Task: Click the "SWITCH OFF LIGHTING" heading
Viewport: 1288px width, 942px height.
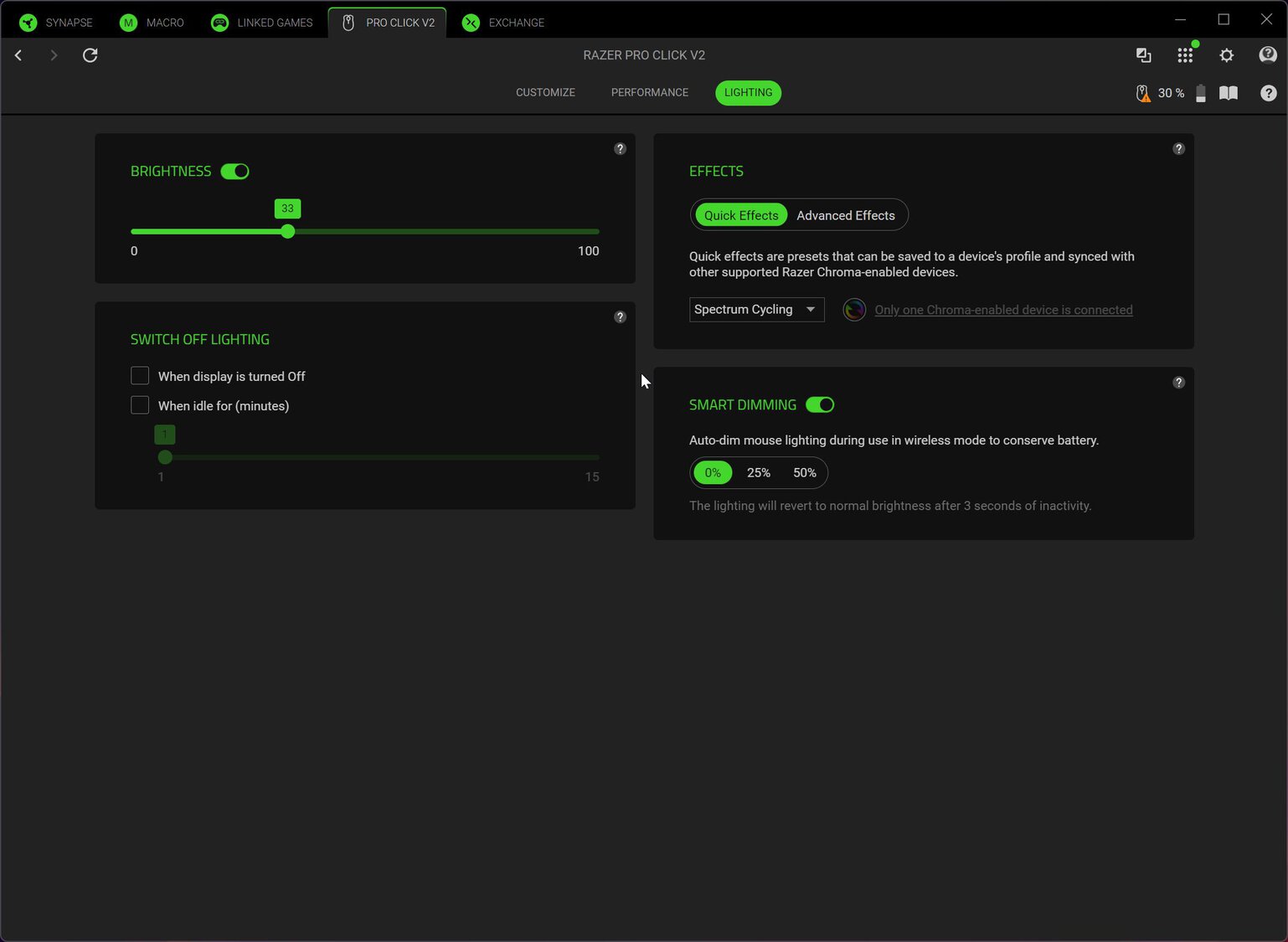Action: [200, 339]
